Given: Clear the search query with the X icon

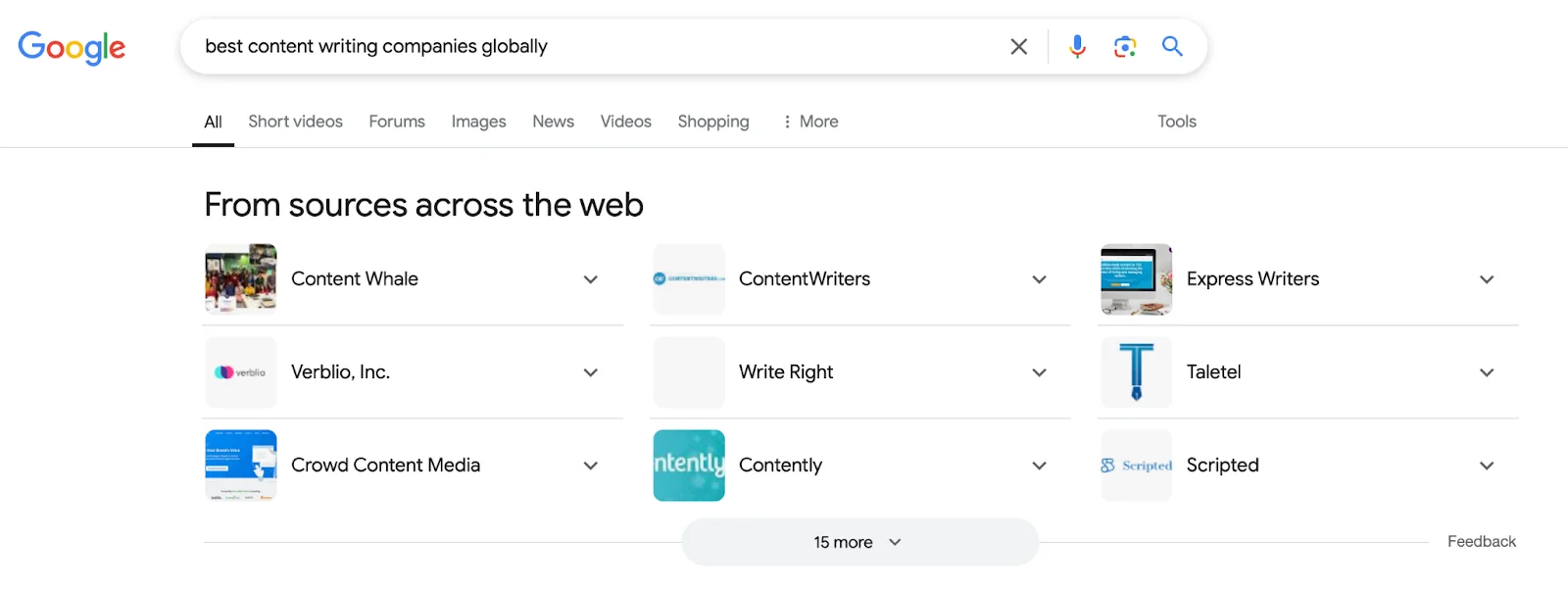Looking at the screenshot, I should tap(1018, 46).
